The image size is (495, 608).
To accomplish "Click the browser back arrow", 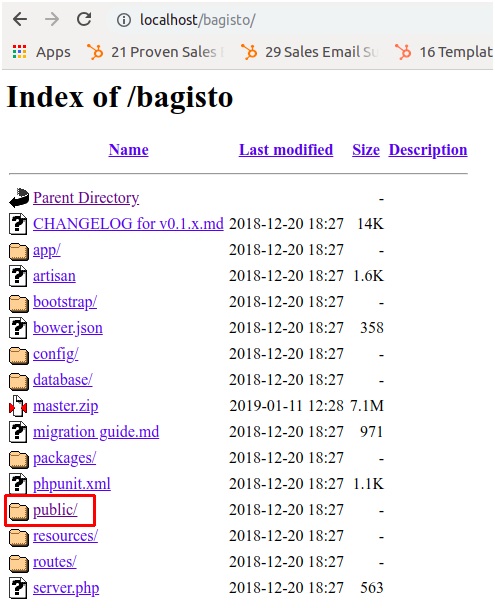I will tap(20, 19).
